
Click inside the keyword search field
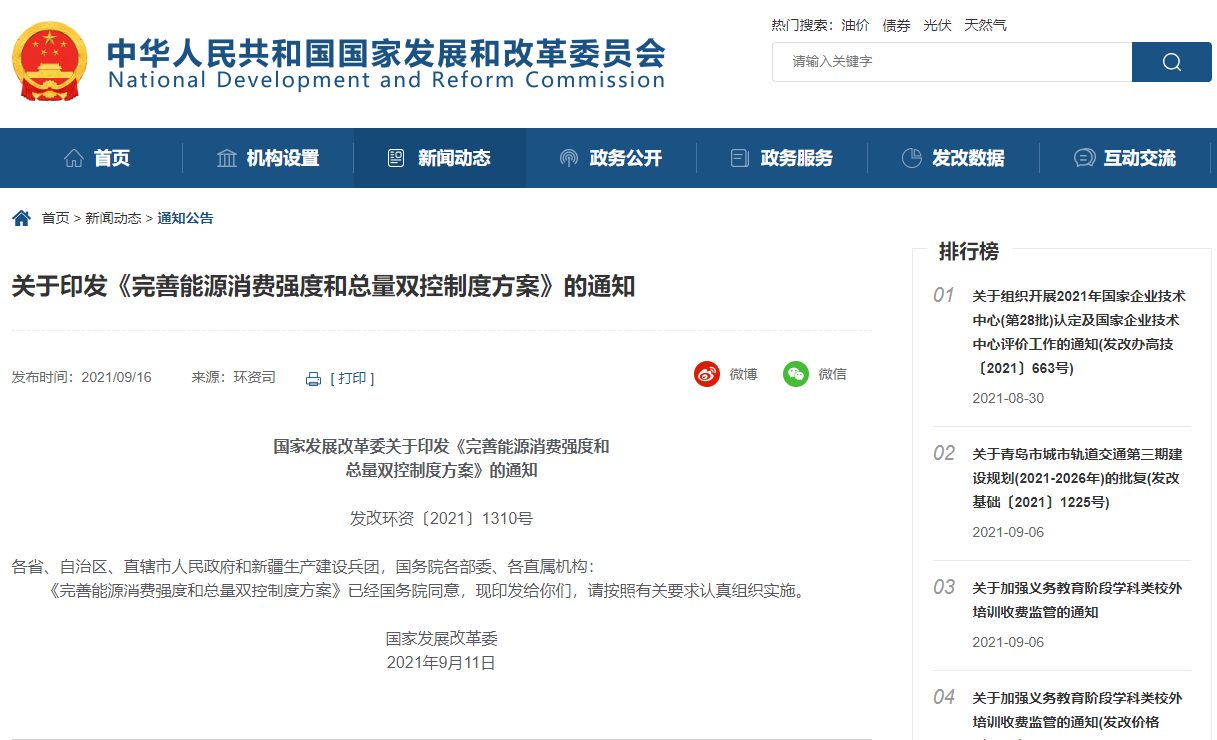950,62
